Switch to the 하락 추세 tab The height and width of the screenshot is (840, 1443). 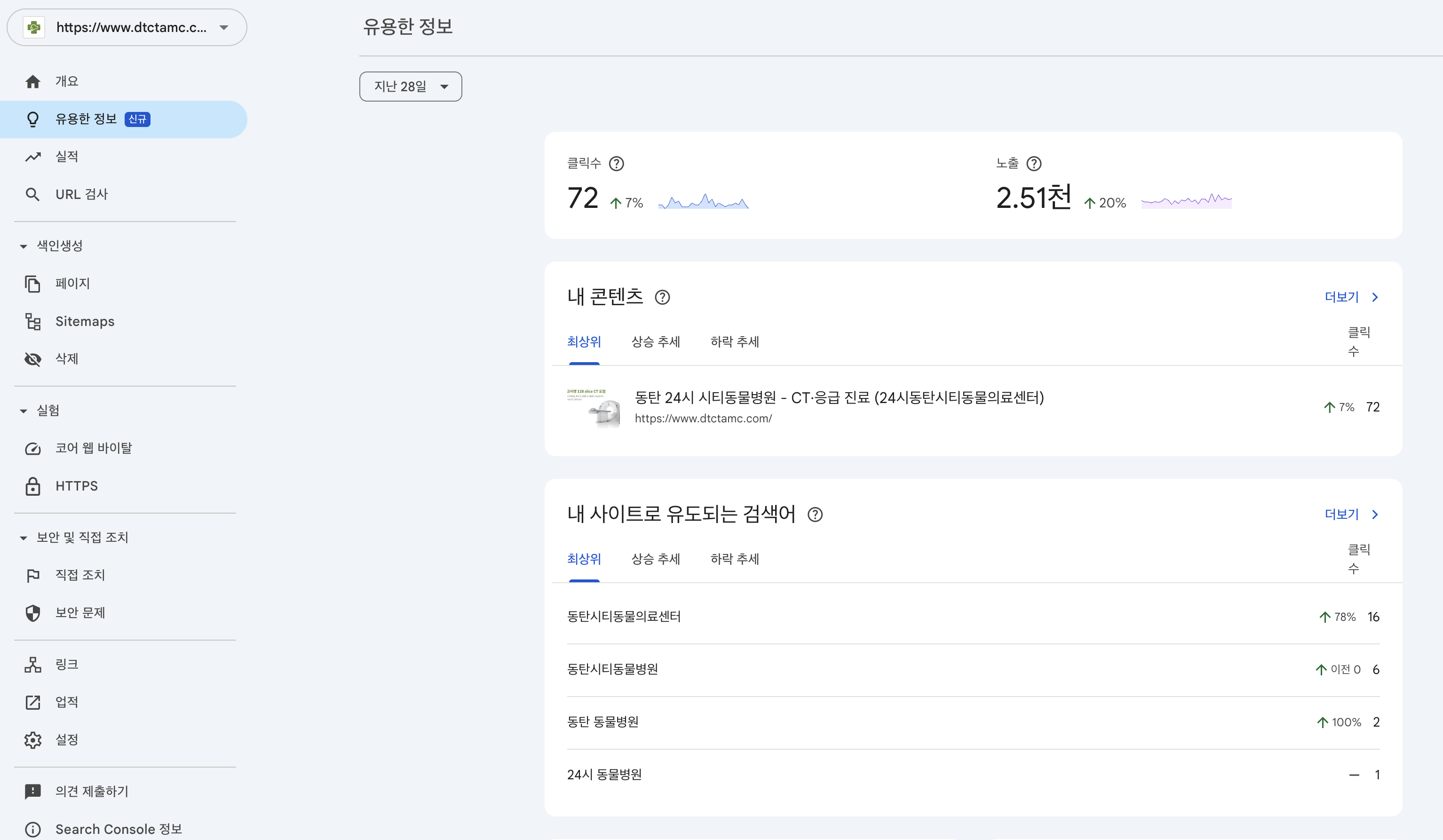click(x=735, y=342)
